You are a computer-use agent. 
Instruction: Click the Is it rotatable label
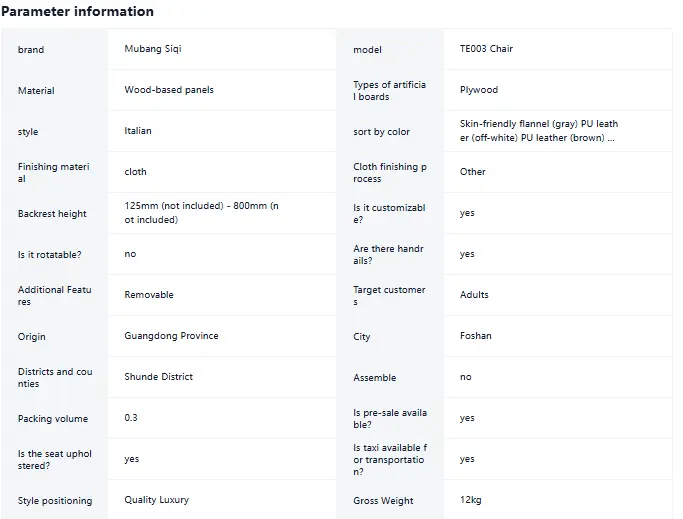pos(49,254)
